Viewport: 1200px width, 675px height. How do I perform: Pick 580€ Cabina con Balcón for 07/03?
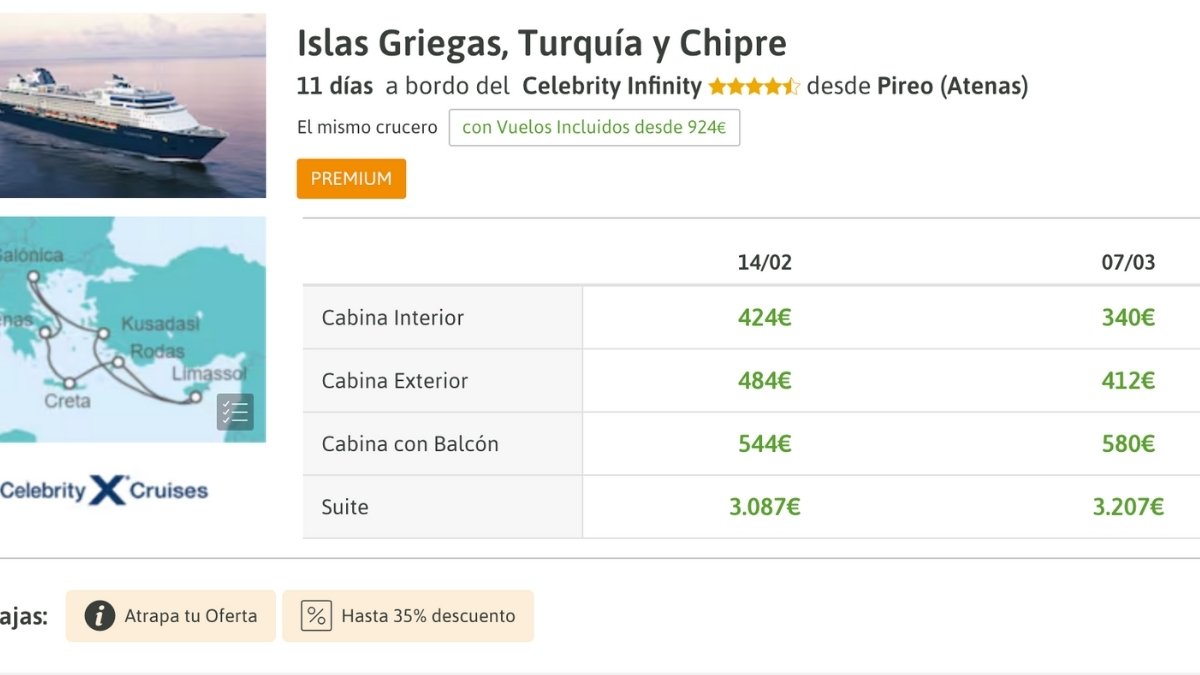point(1128,444)
